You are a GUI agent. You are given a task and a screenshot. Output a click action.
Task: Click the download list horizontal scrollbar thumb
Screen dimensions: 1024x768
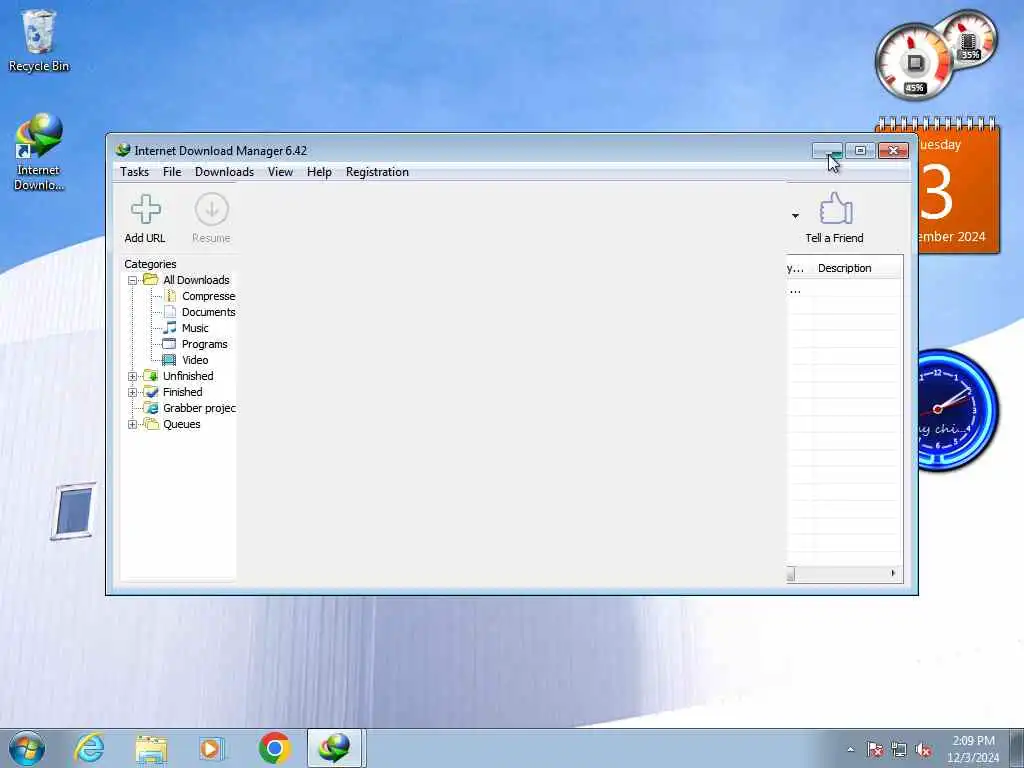pos(791,574)
